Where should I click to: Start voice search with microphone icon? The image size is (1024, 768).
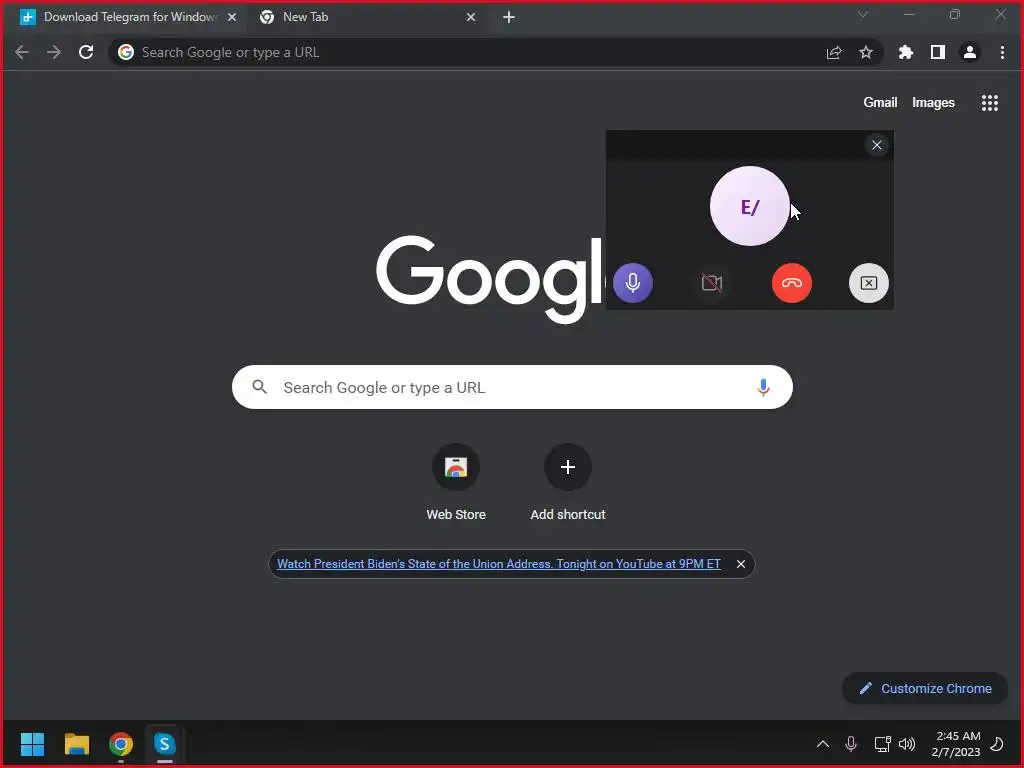pos(763,387)
